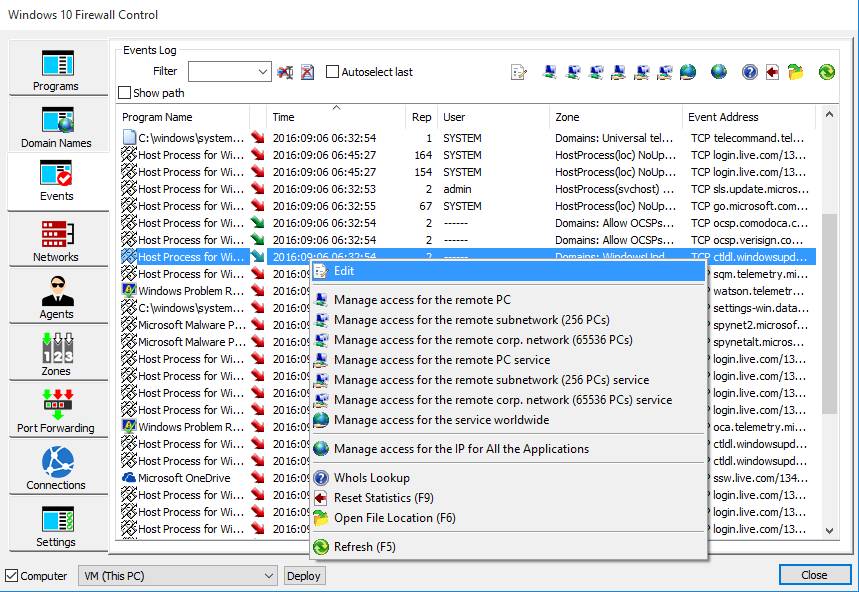Viewport: 859px width, 592px height.
Task: Click the Deploy button
Action: 303,576
